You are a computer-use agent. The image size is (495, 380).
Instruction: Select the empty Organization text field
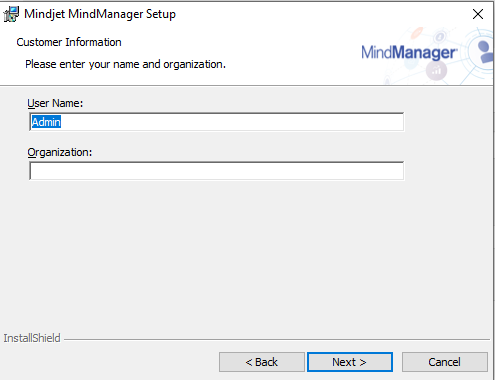pyautogui.click(x=217, y=171)
